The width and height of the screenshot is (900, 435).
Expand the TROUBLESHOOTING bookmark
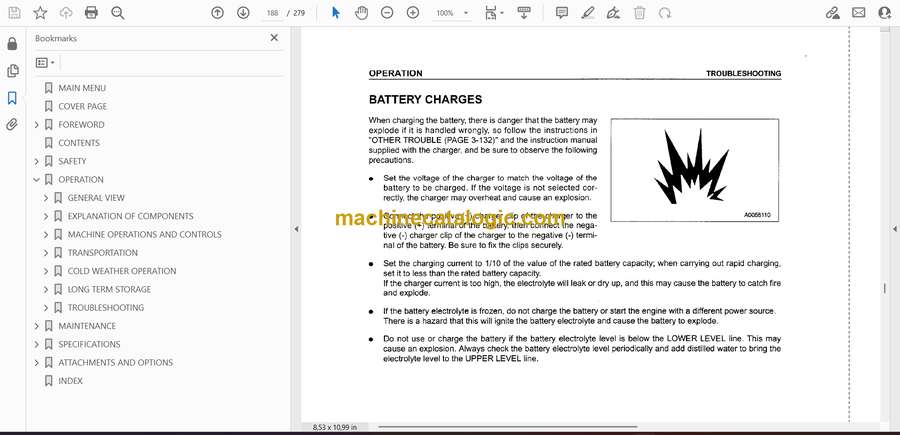tap(46, 308)
